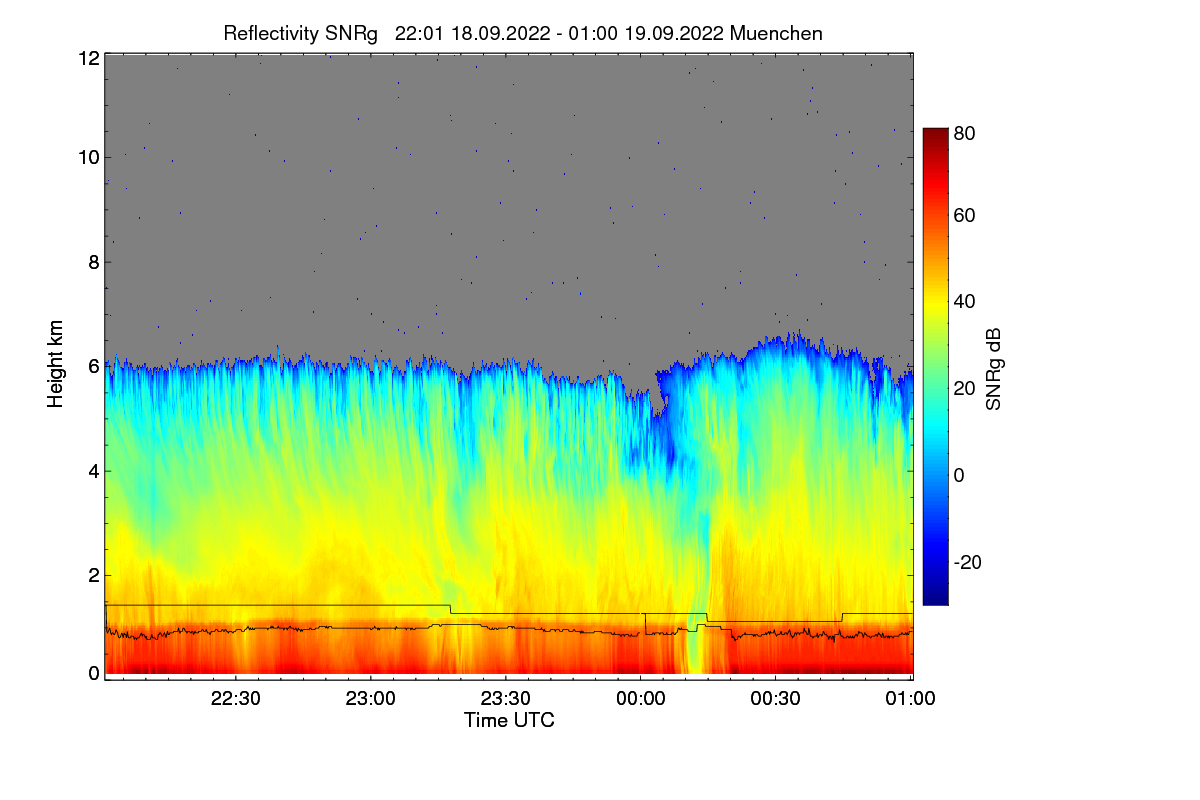The height and width of the screenshot is (800, 1200).
Task: Click the colorbar value label 60
Action: [965, 215]
